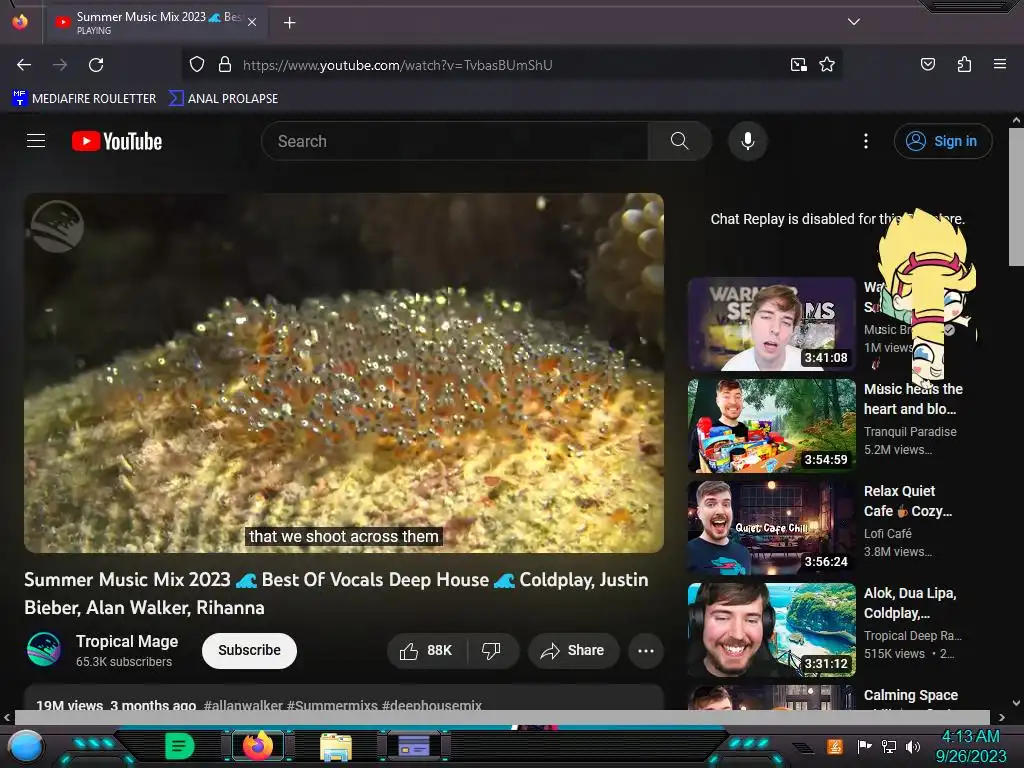Click the Sign in button
Image resolution: width=1024 pixels, height=768 pixels.
[x=942, y=141]
